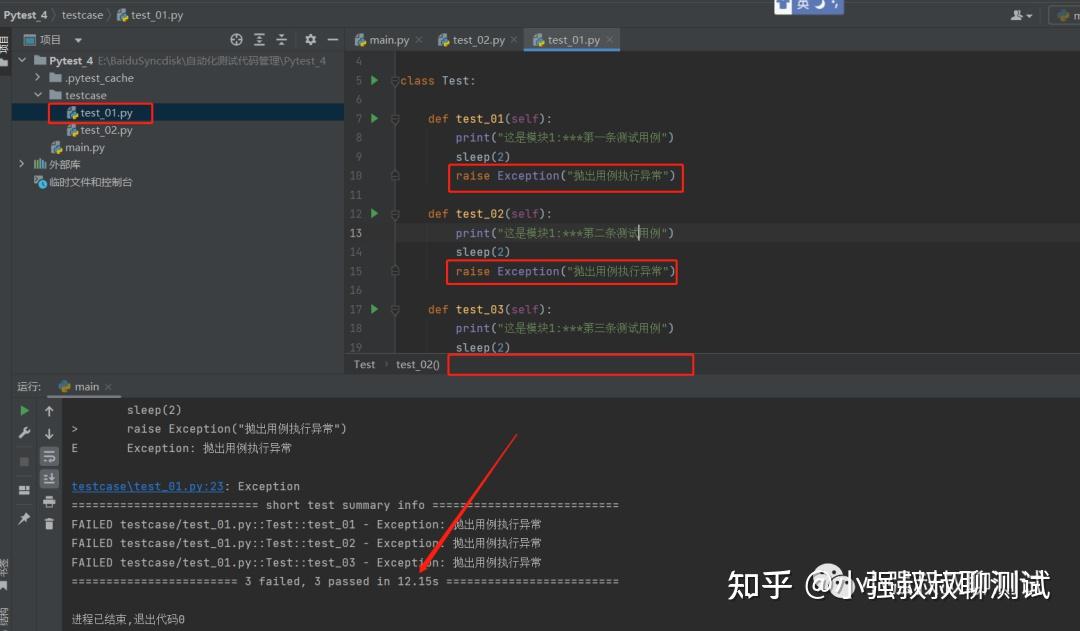Fold test_03 method at line 17
Viewport: 1080px width, 631px height.
[395, 309]
